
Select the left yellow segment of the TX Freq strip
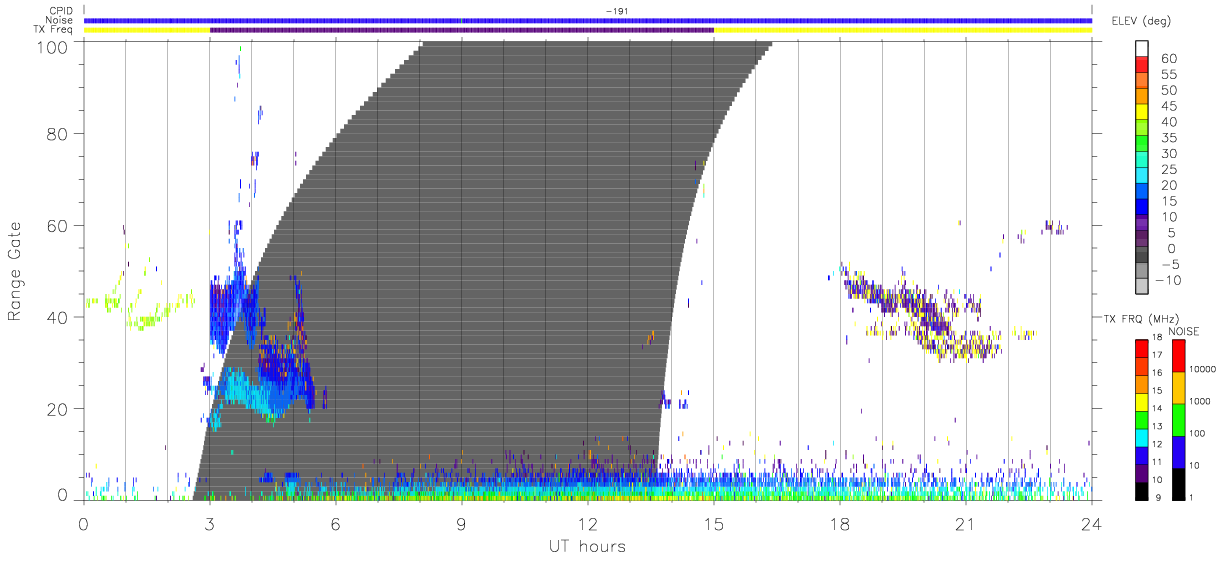147,30
